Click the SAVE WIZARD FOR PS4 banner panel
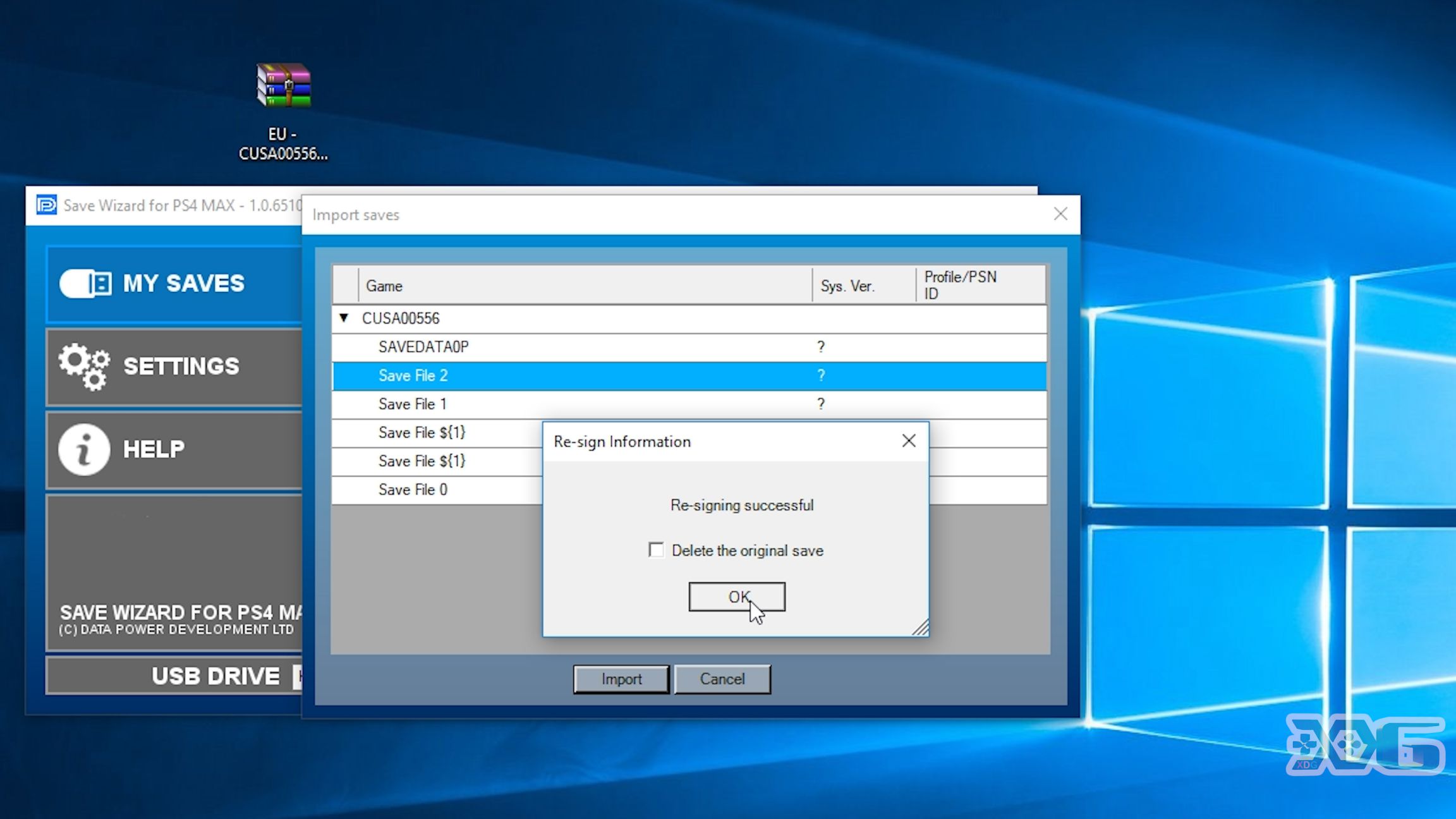The height and width of the screenshot is (819, 1456). point(174,573)
